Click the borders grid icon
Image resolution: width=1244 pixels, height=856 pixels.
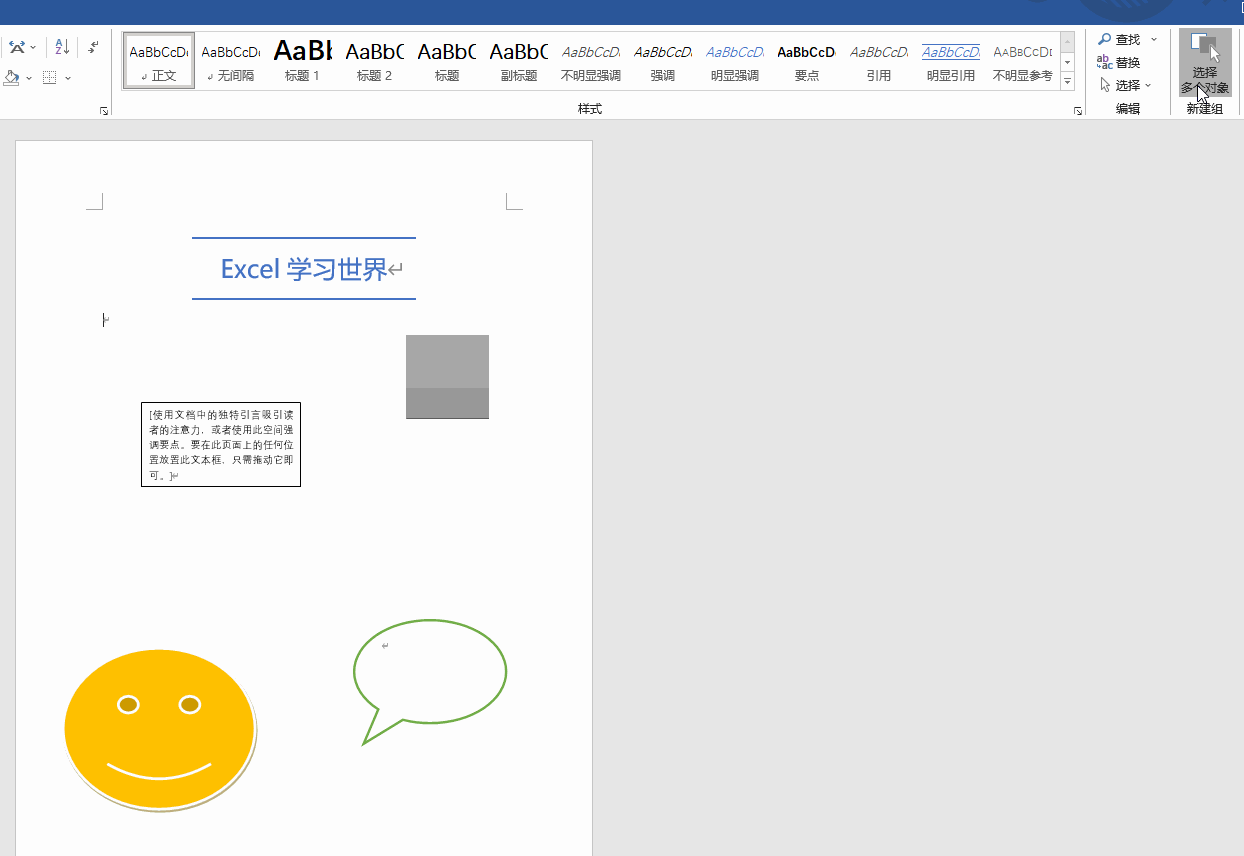point(50,77)
